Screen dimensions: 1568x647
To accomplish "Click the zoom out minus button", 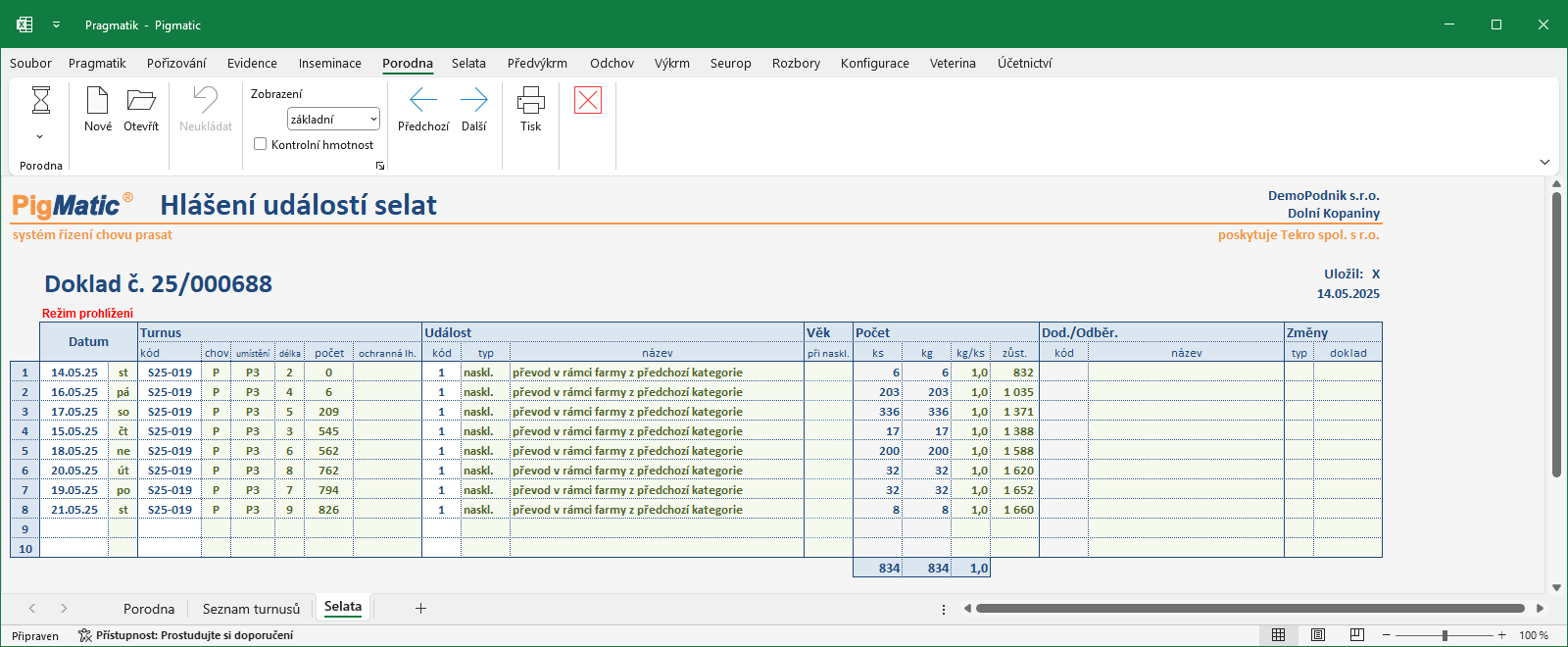I will [x=1387, y=635].
